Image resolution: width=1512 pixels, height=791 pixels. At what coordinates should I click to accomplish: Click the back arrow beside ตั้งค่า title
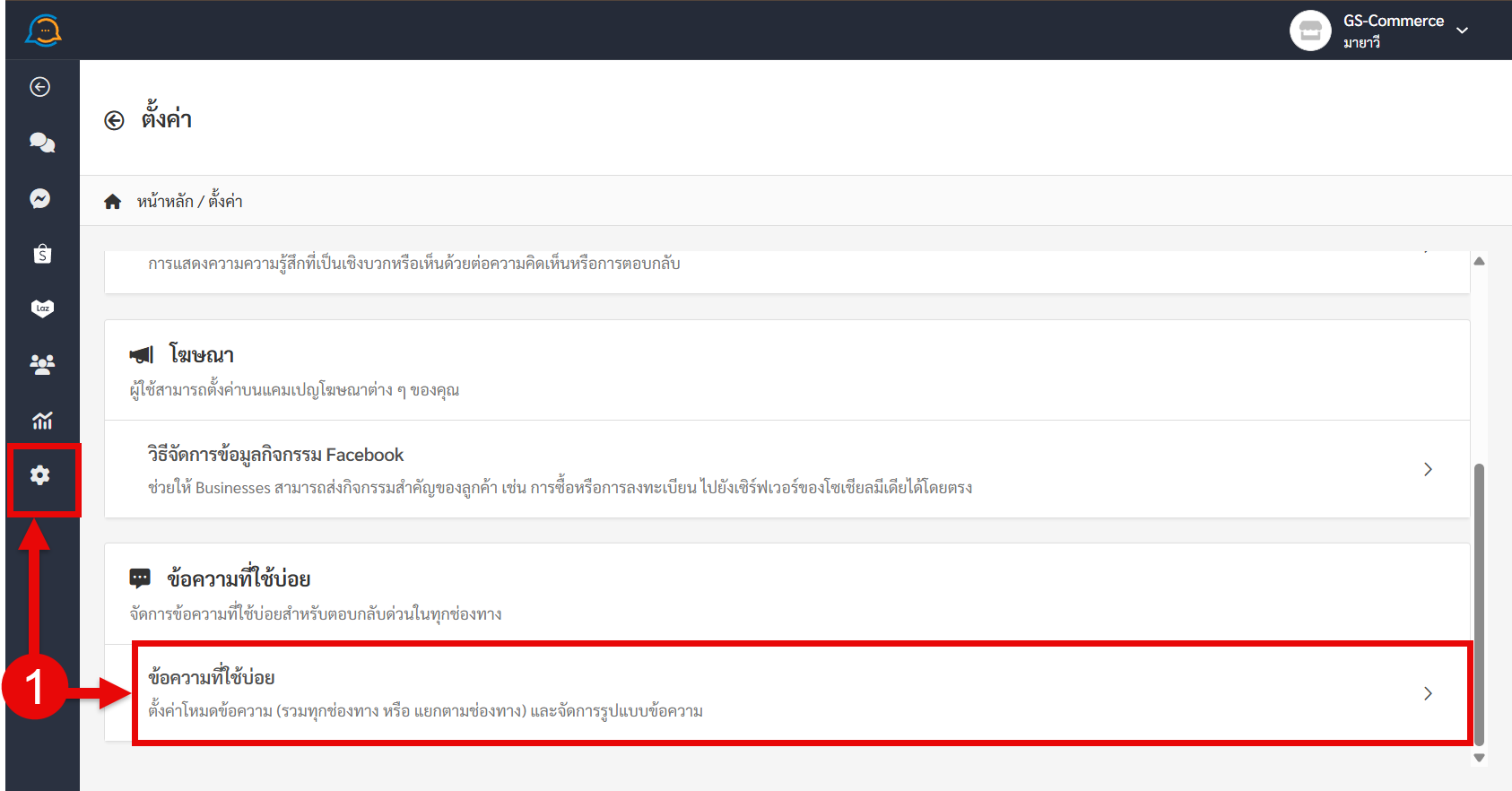(114, 121)
